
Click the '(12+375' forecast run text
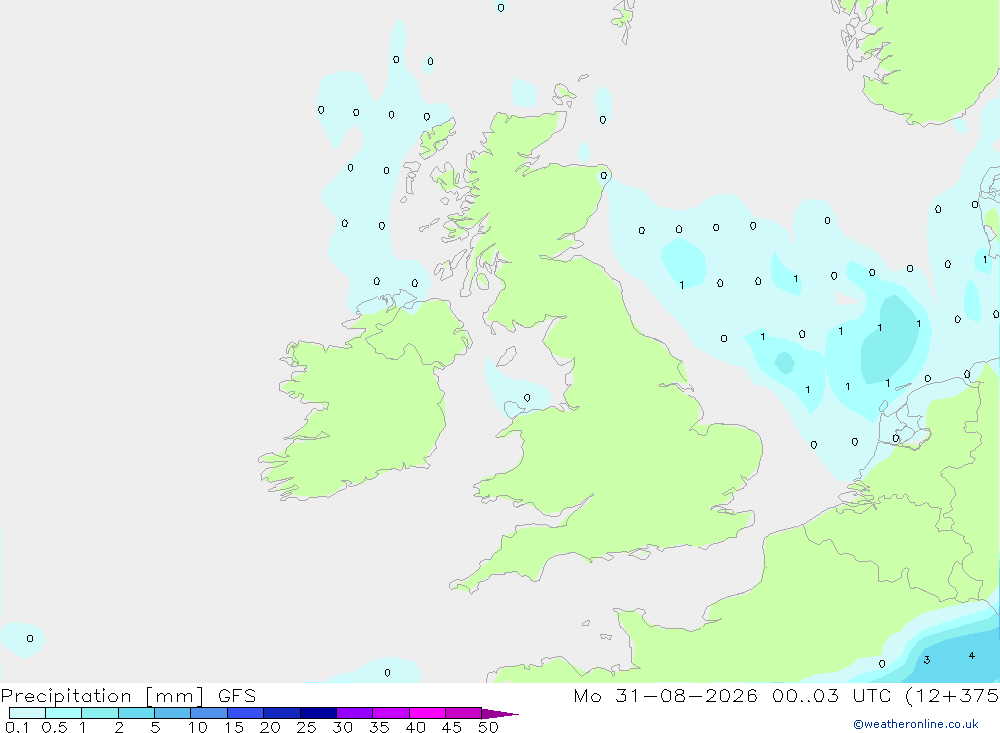pos(952,695)
